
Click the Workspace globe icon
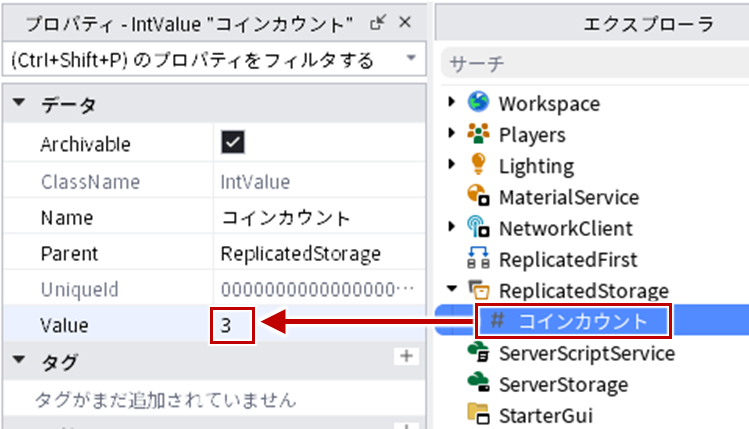tap(478, 102)
